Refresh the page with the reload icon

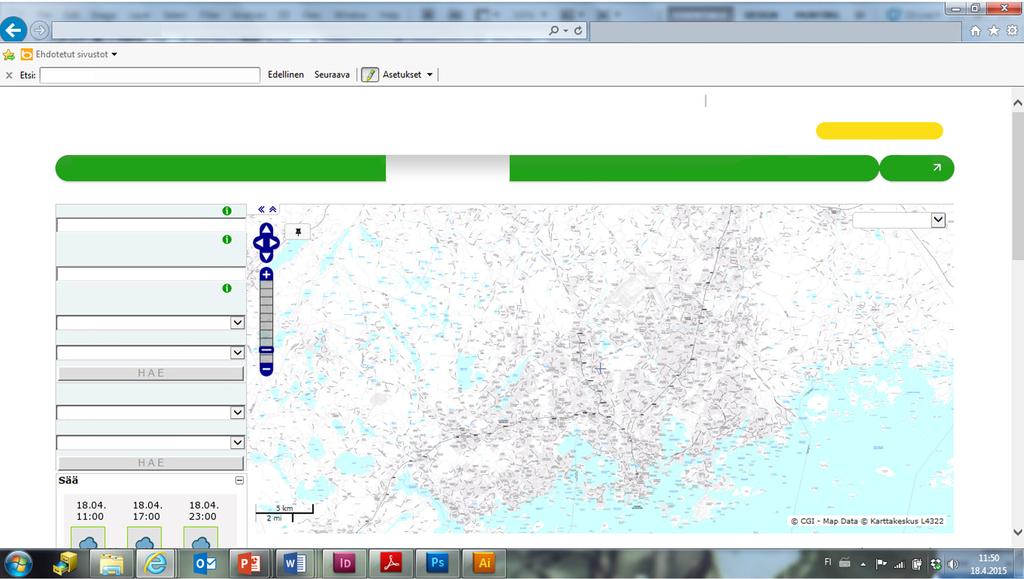point(578,30)
